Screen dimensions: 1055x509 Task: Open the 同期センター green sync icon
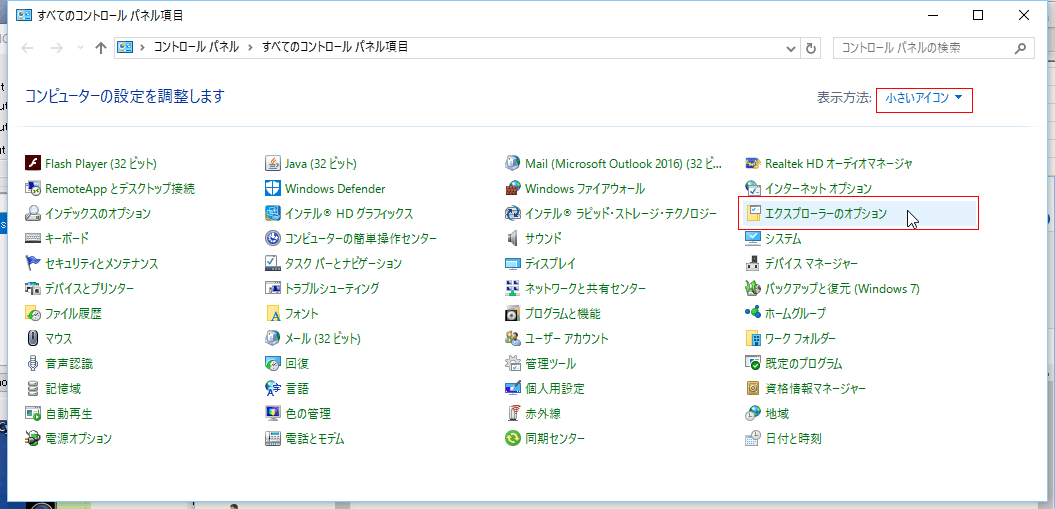pos(513,439)
